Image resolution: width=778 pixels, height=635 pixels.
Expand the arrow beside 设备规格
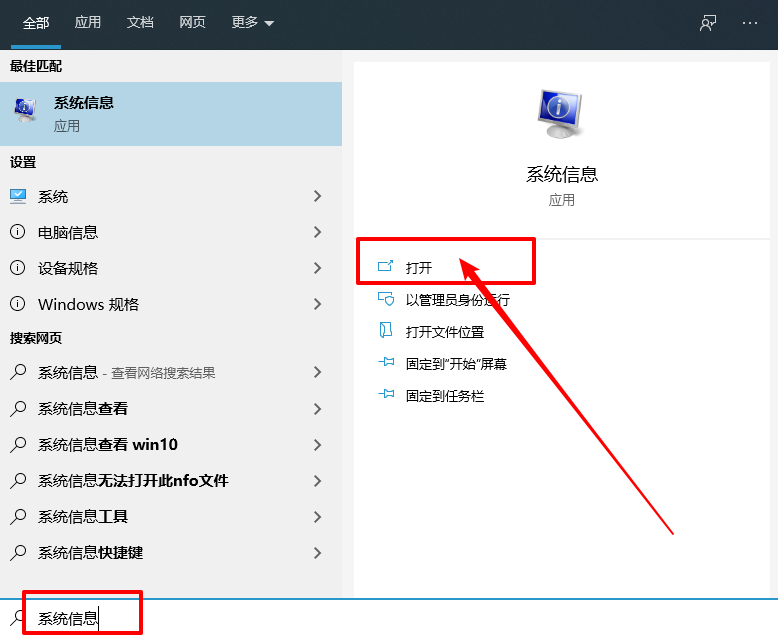(x=317, y=268)
